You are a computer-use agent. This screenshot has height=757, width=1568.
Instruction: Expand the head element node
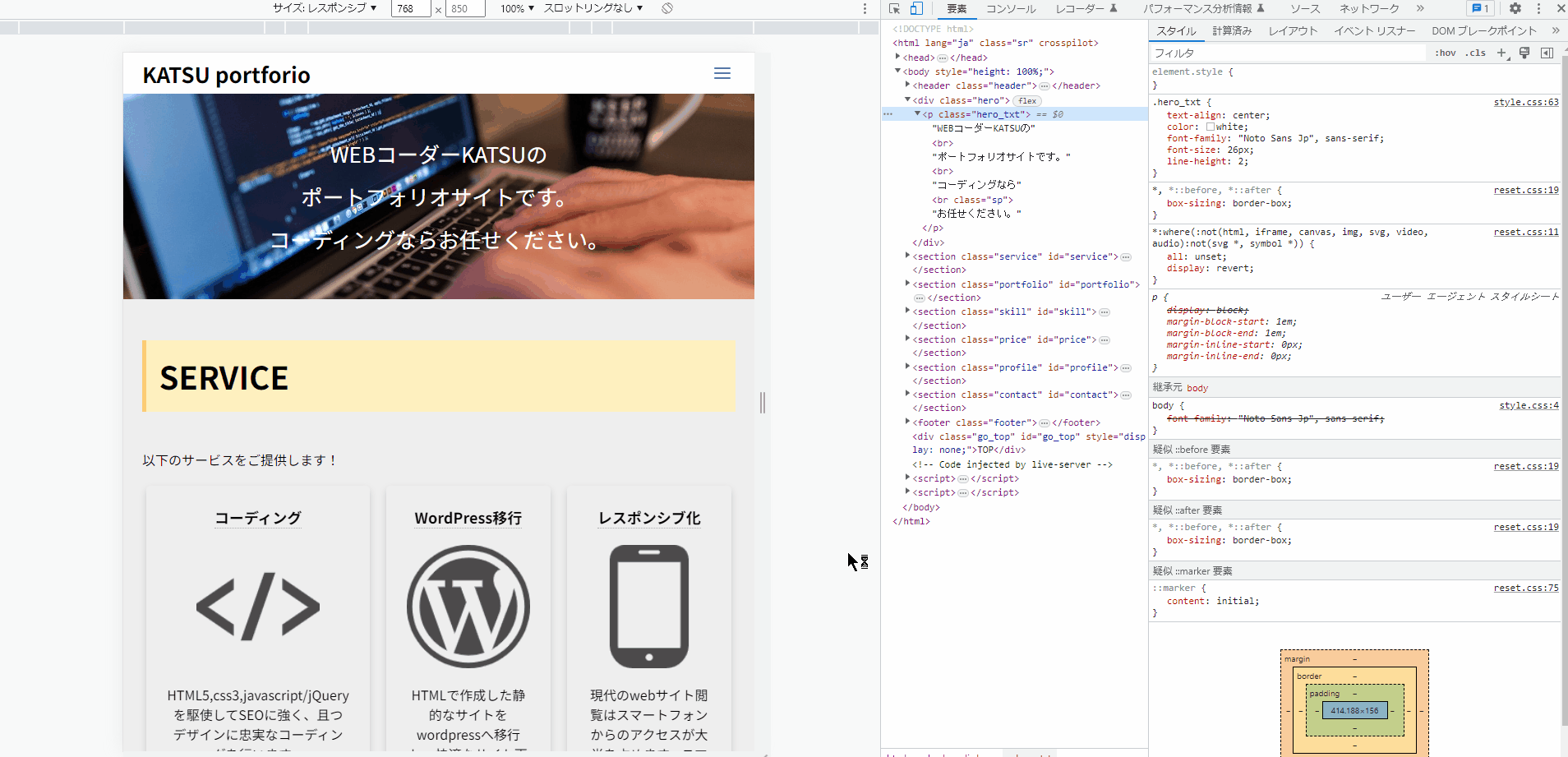pos(897,57)
